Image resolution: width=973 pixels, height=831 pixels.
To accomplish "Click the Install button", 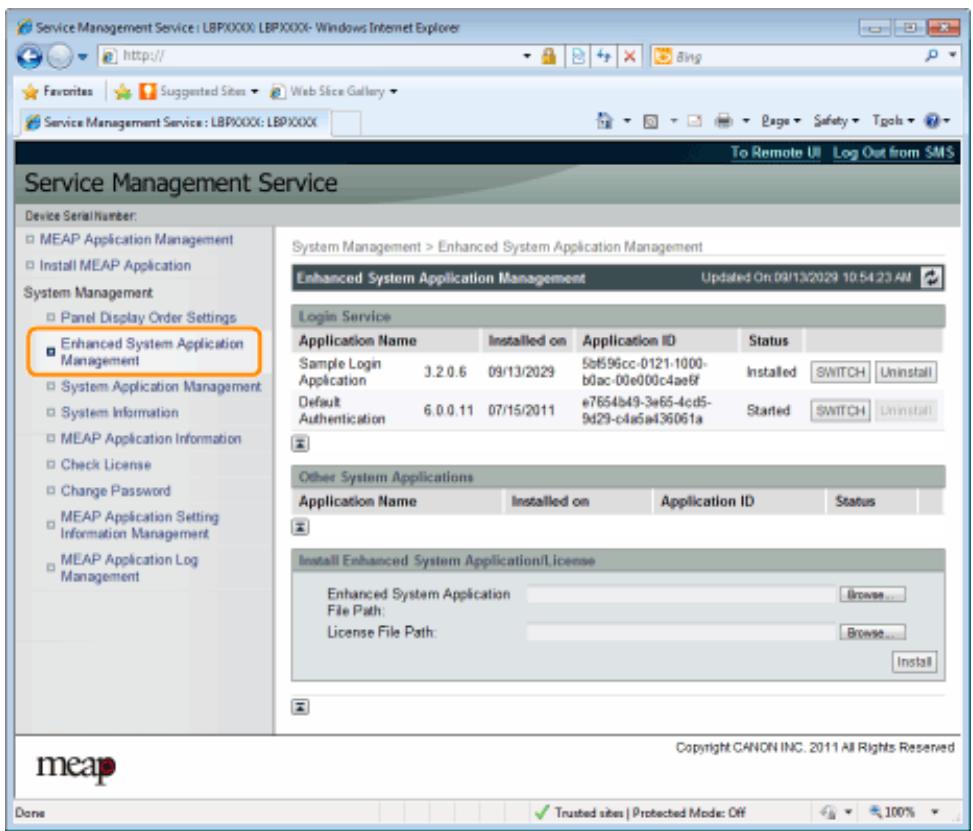I will click(x=914, y=662).
